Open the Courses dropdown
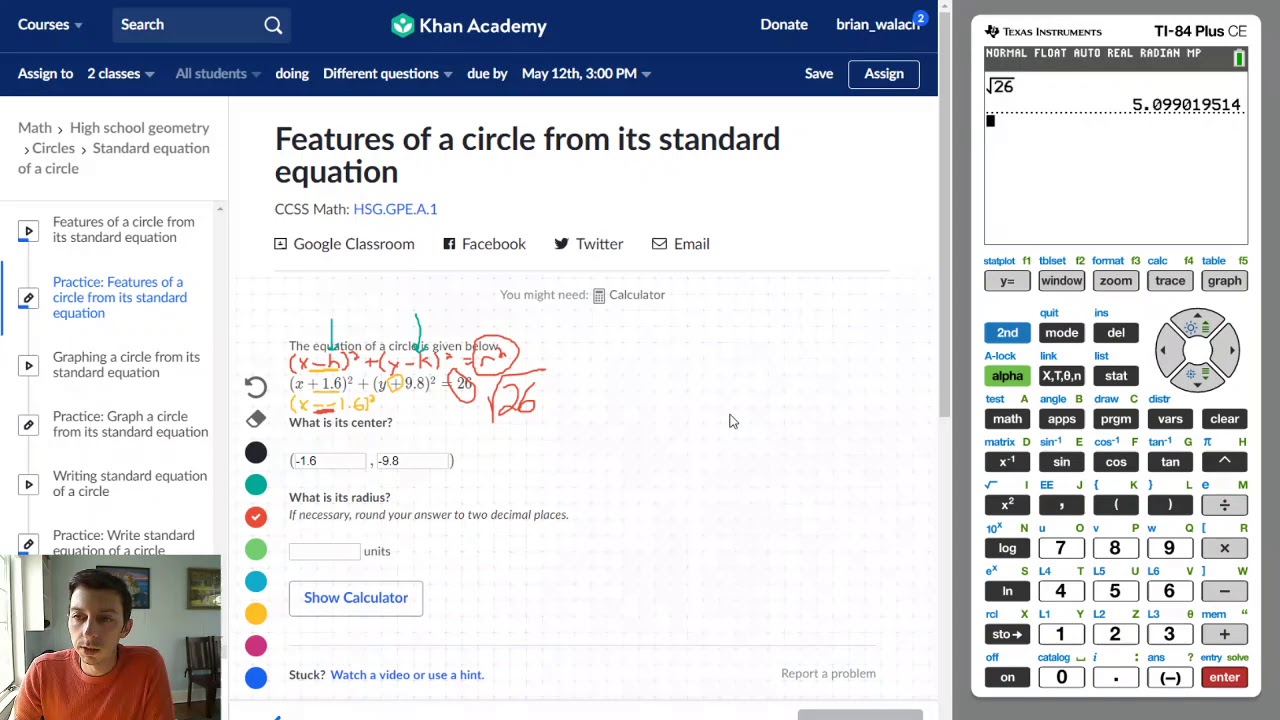 (x=50, y=25)
